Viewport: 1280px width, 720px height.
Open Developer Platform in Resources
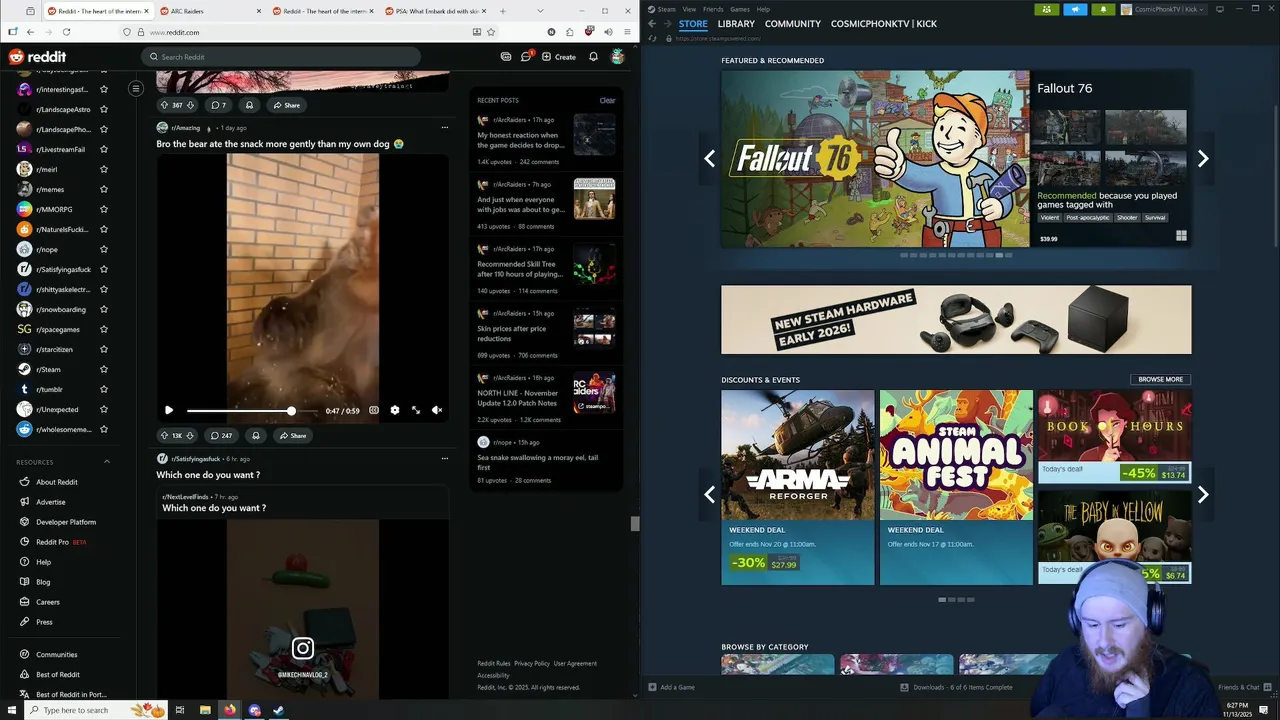[66, 522]
